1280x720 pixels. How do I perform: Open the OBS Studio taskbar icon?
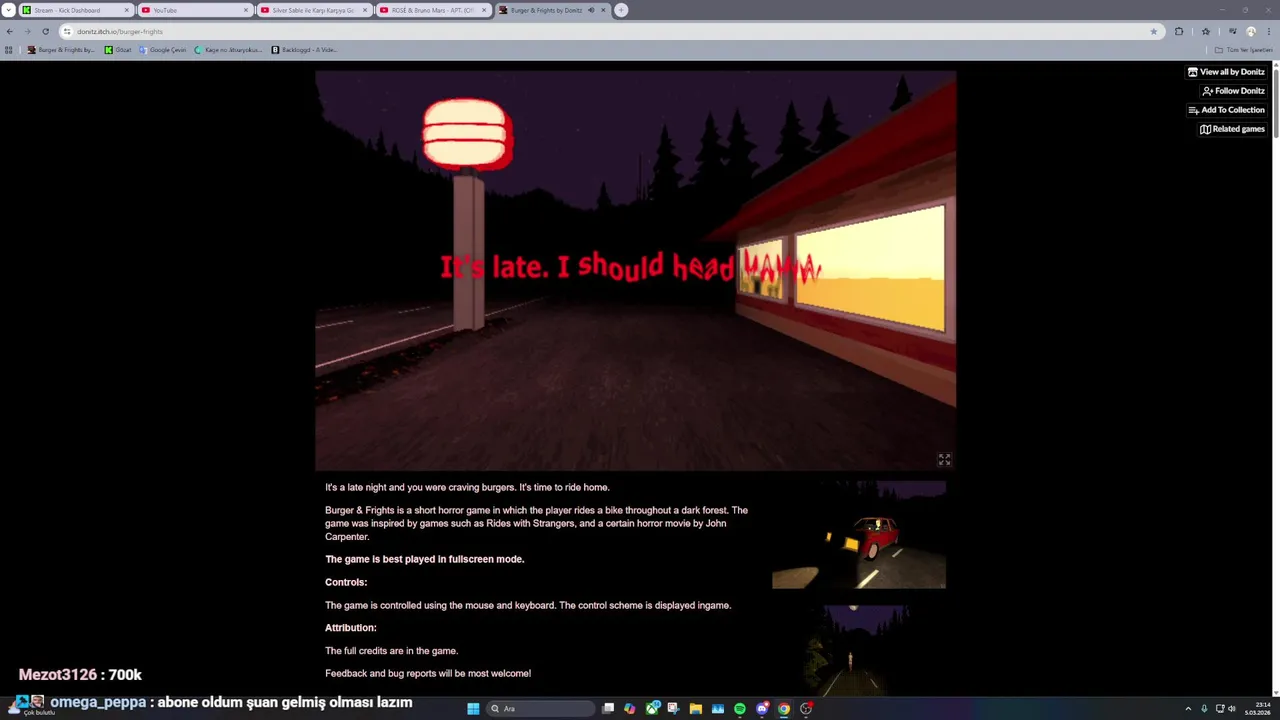(x=806, y=709)
